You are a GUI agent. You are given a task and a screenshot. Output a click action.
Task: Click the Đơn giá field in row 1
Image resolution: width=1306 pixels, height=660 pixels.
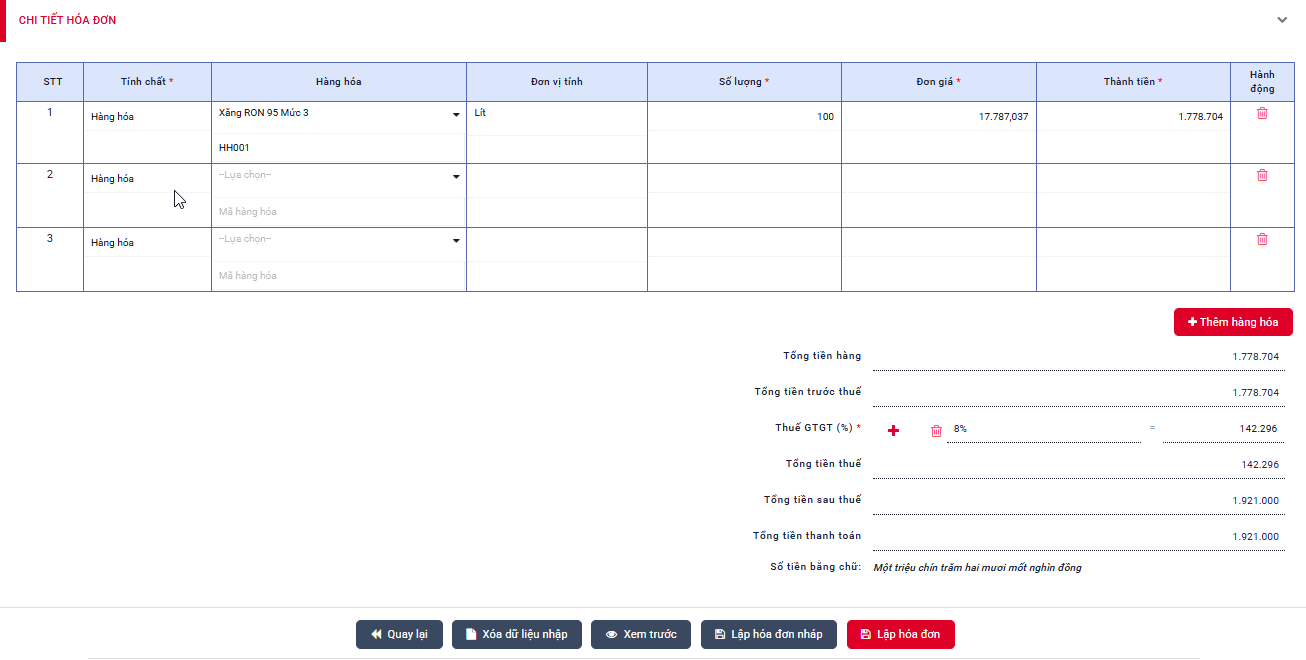pyautogui.click(x=938, y=117)
